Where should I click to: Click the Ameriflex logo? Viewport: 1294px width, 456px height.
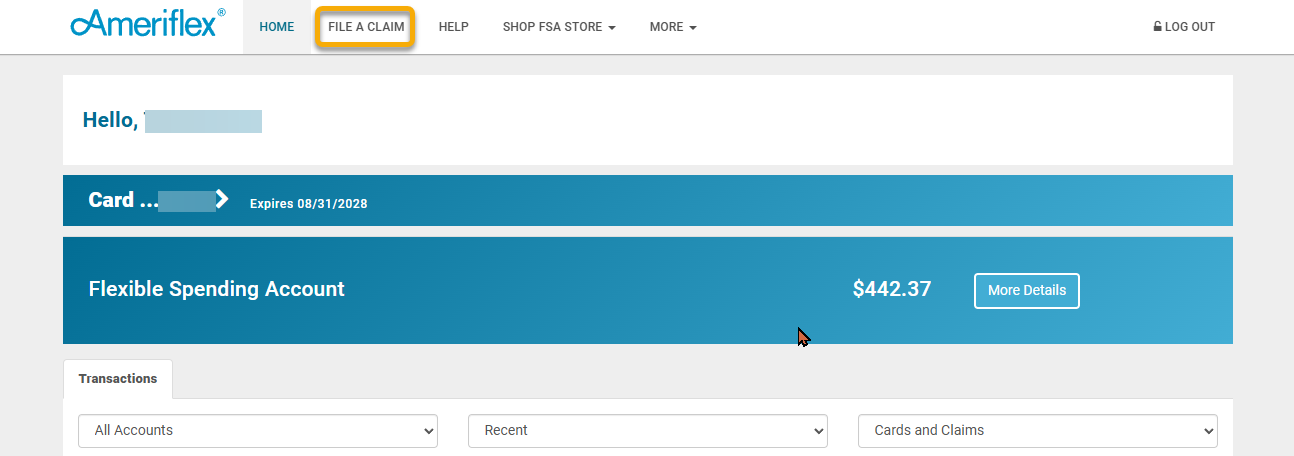click(x=148, y=23)
